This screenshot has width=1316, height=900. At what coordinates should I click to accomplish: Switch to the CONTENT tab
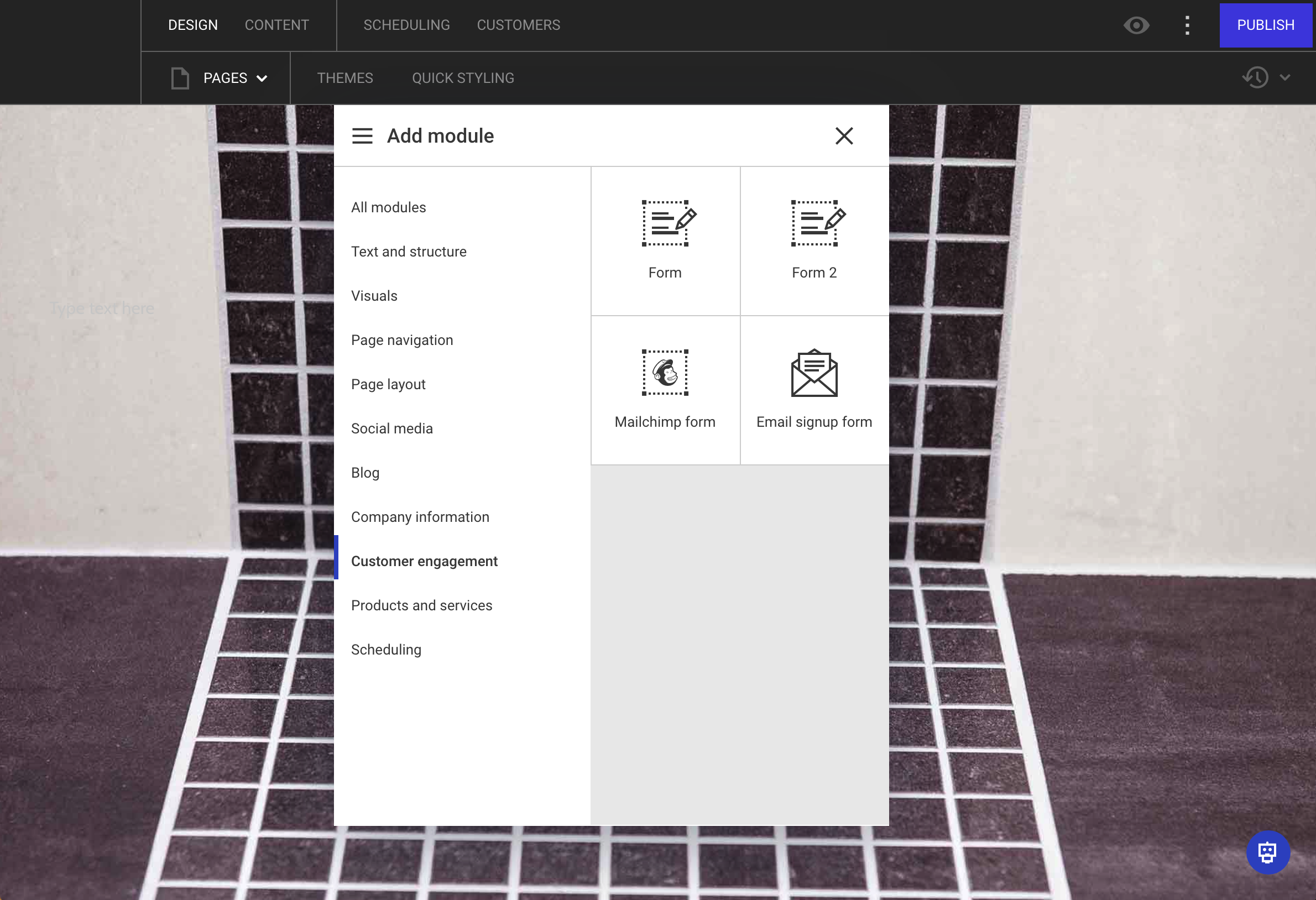(x=277, y=25)
